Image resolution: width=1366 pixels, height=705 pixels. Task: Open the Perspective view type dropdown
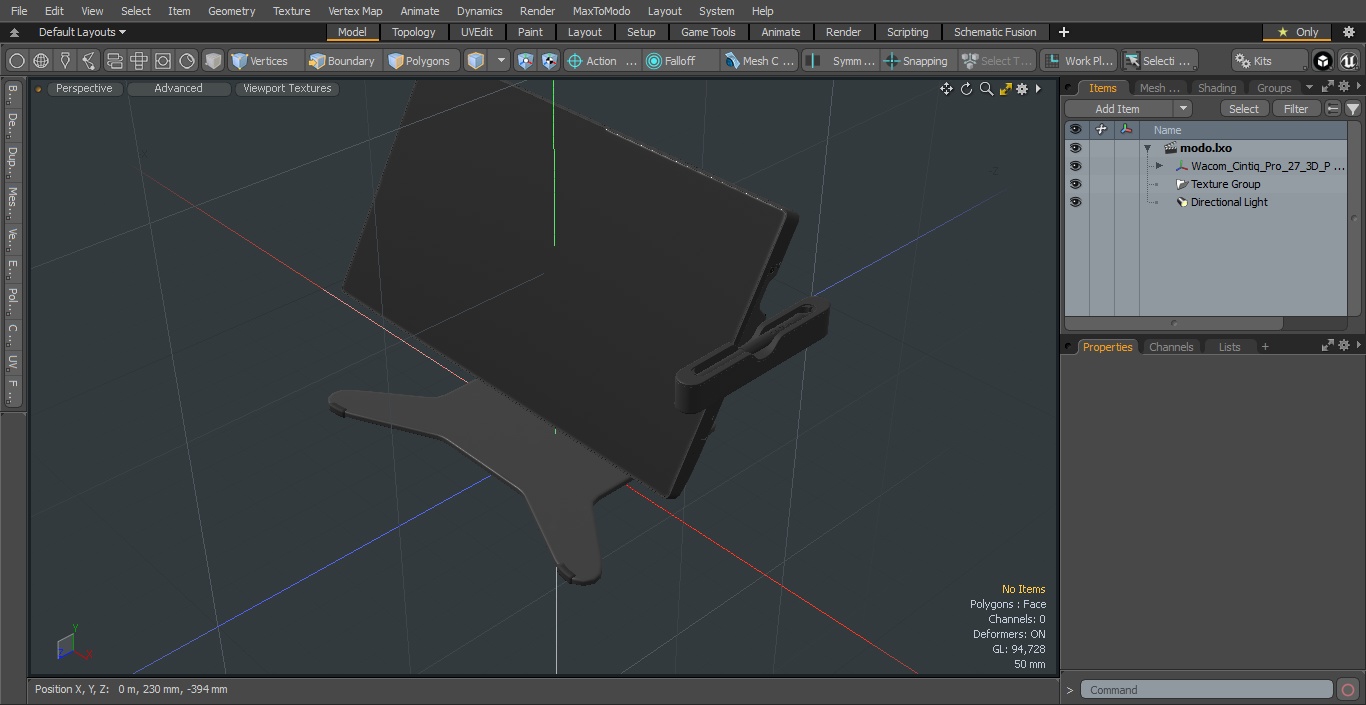click(84, 88)
